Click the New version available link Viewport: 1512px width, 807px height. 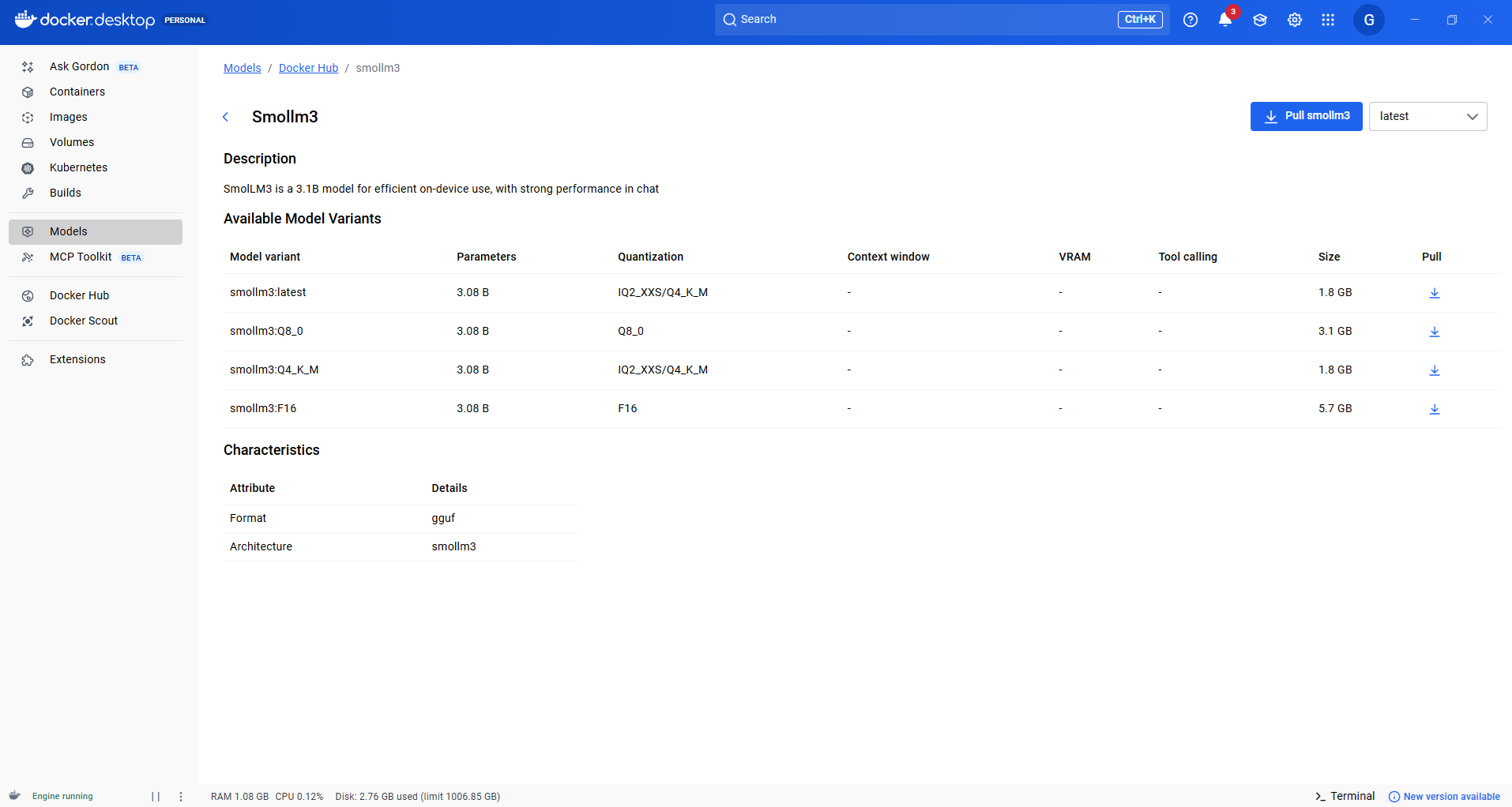pos(1444,797)
